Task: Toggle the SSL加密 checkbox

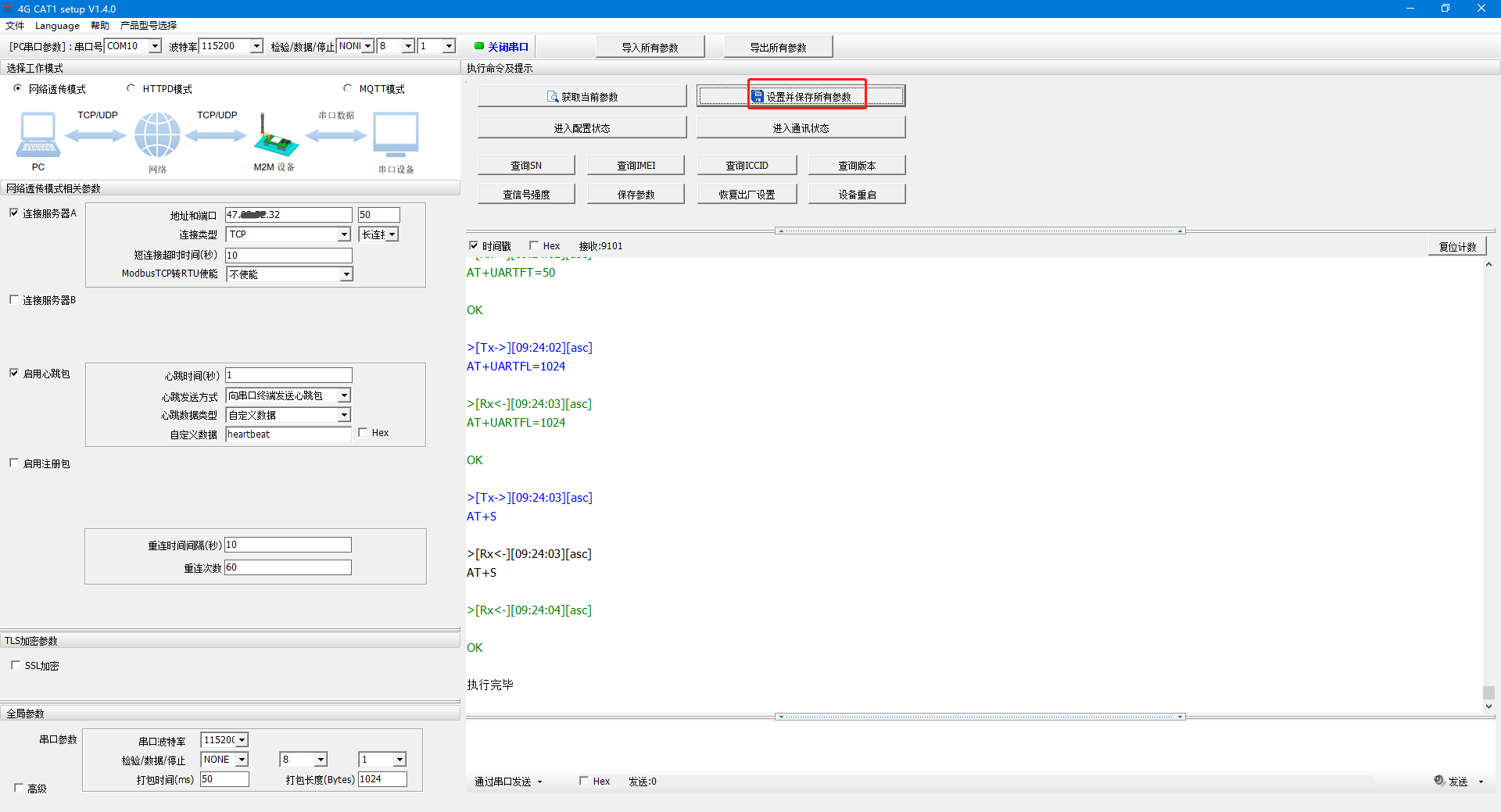Action: [x=16, y=665]
